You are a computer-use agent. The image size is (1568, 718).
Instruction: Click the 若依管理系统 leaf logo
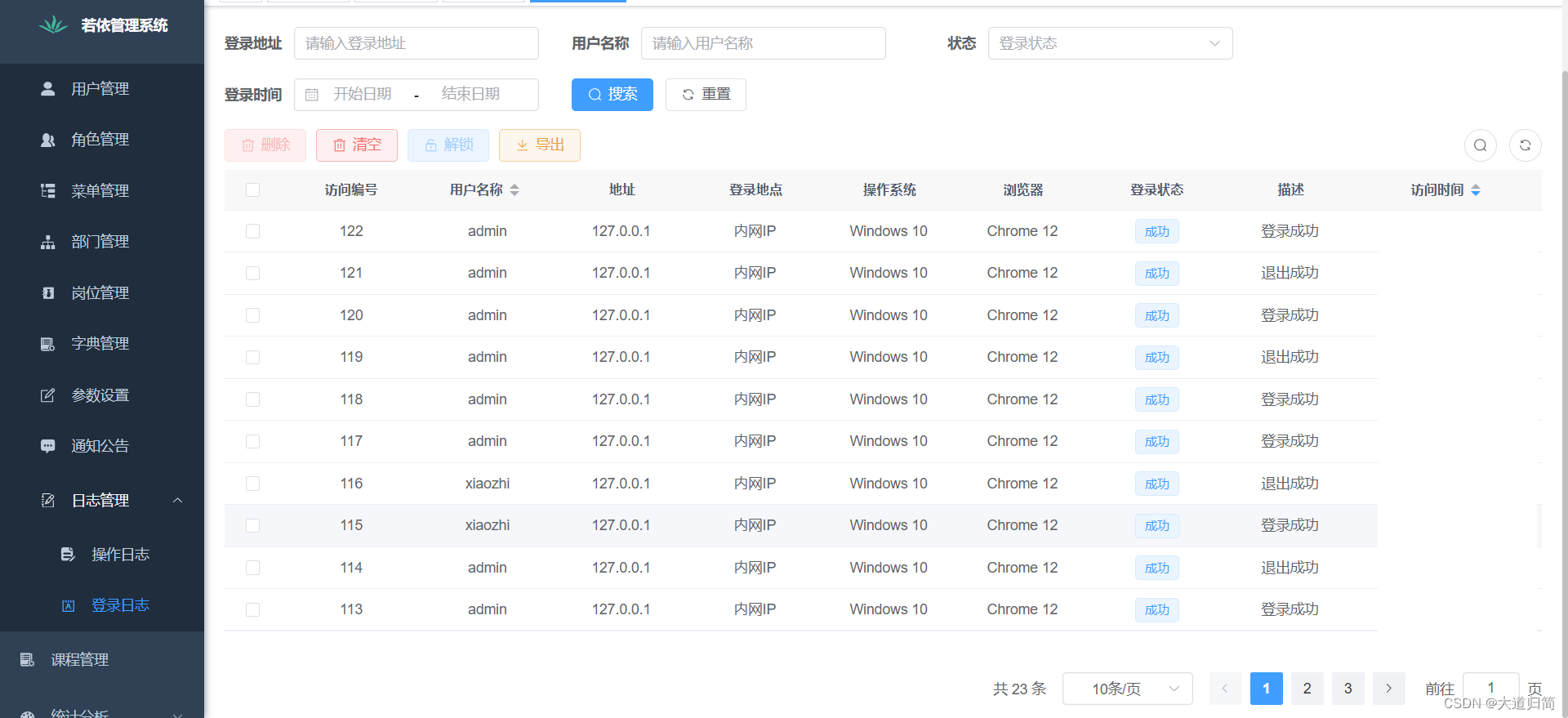tap(53, 25)
